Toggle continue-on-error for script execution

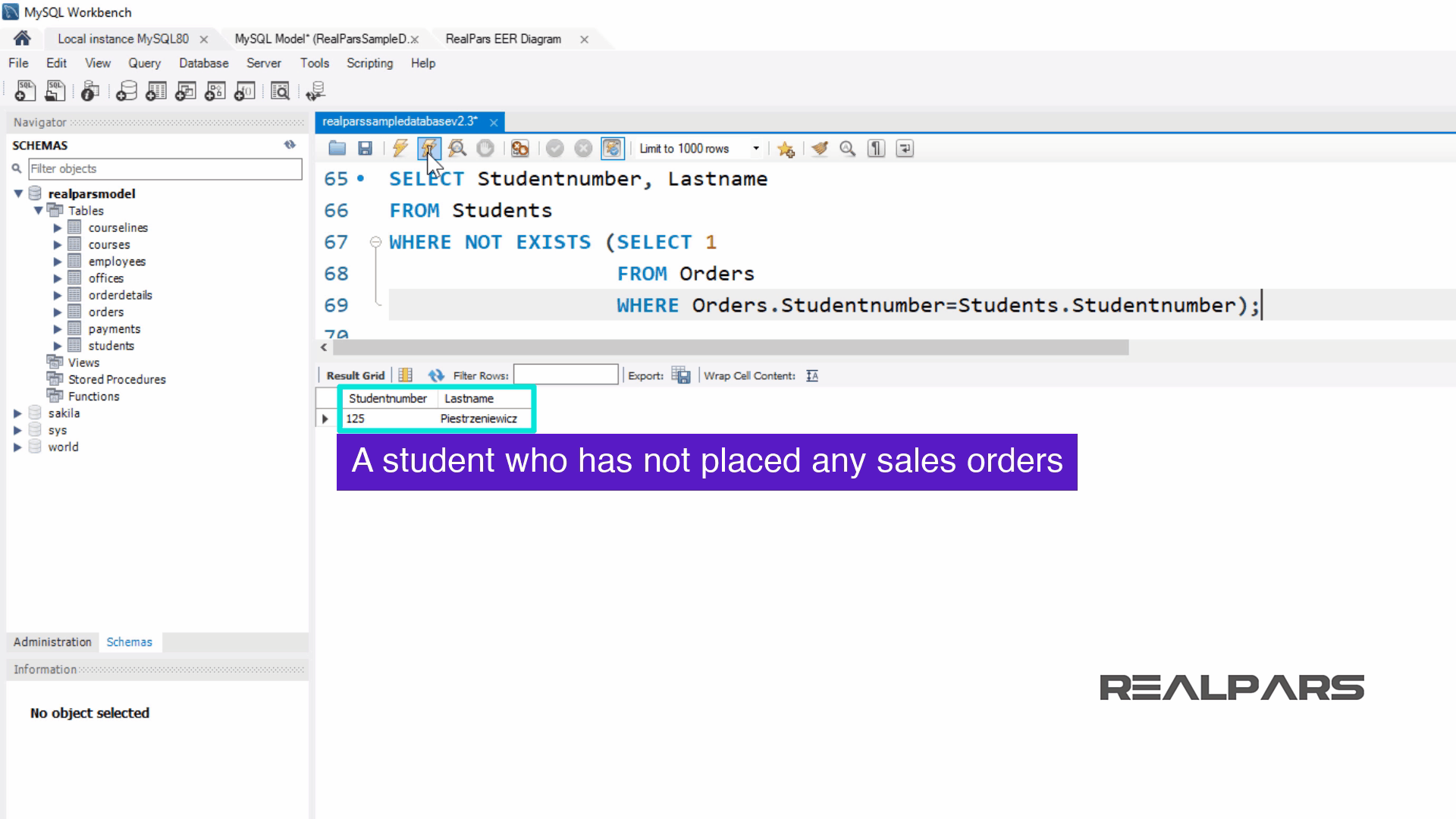(x=519, y=149)
